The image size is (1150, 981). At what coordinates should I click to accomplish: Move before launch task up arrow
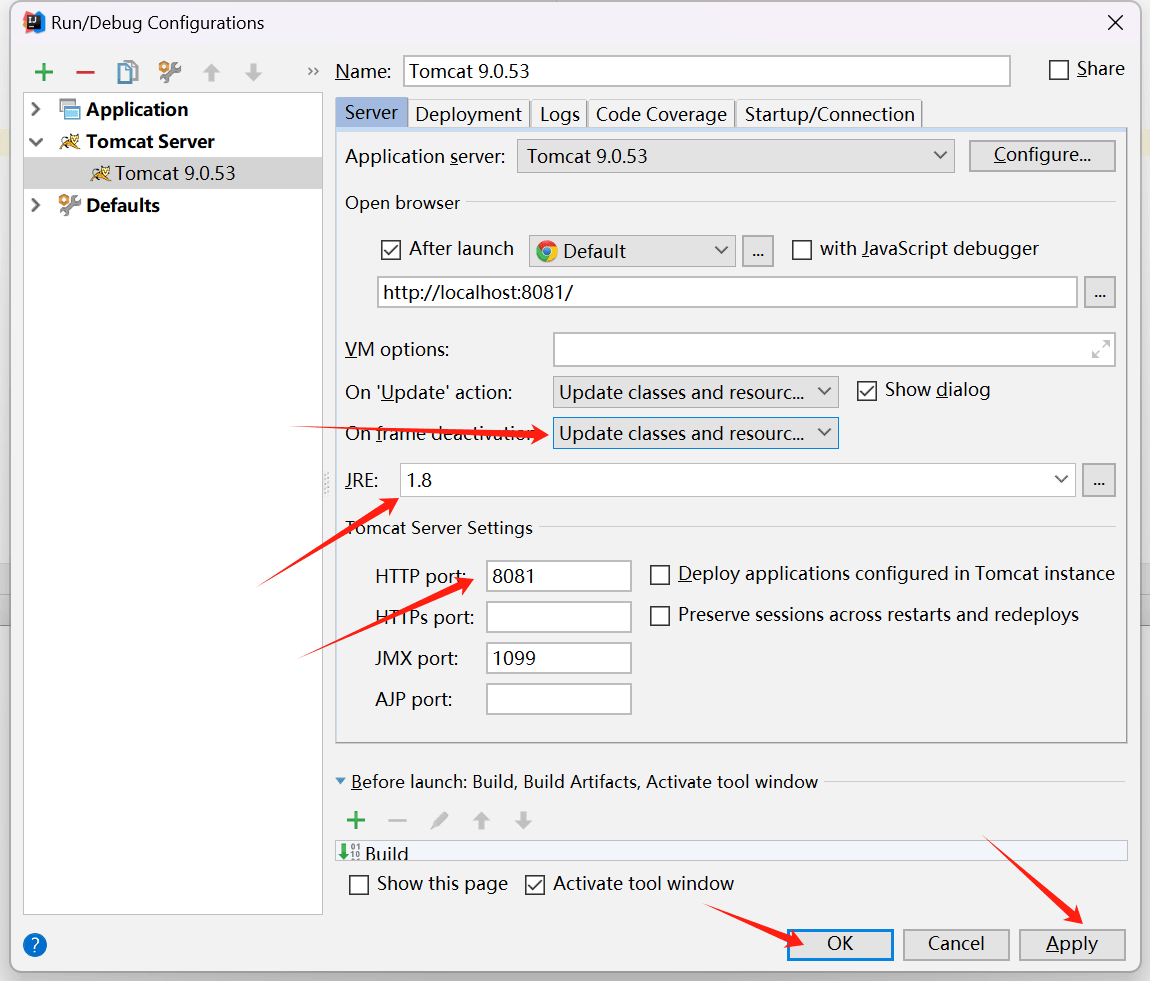coord(481,820)
